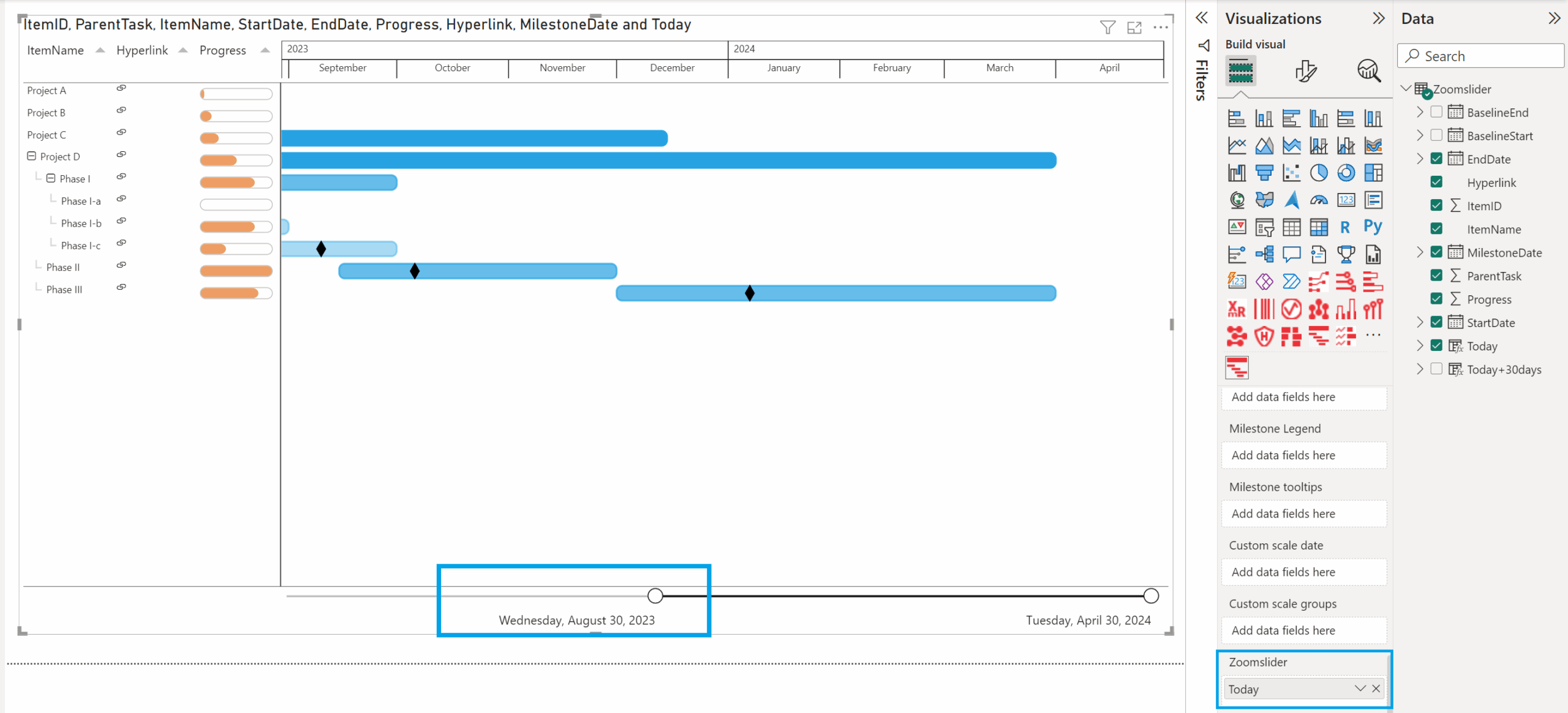Select the pie chart visual icon
The width and height of the screenshot is (1568, 713).
(x=1319, y=173)
